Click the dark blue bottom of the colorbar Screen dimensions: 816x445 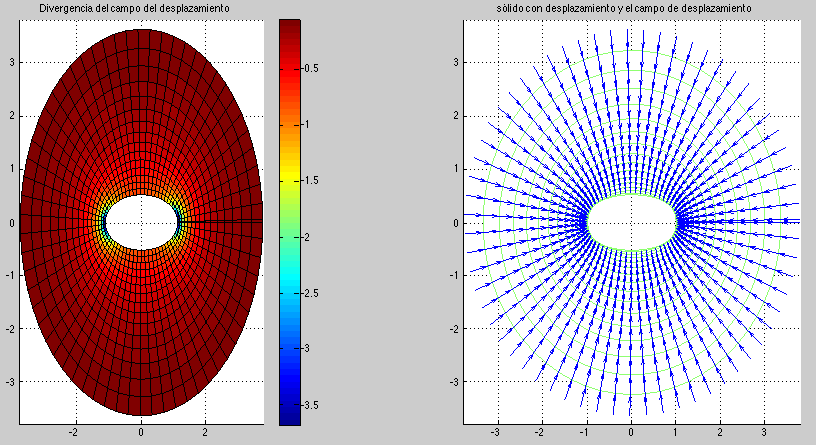point(289,417)
